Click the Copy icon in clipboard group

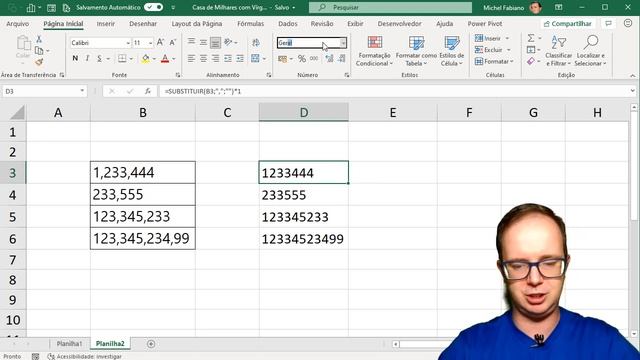tap(39, 51)
